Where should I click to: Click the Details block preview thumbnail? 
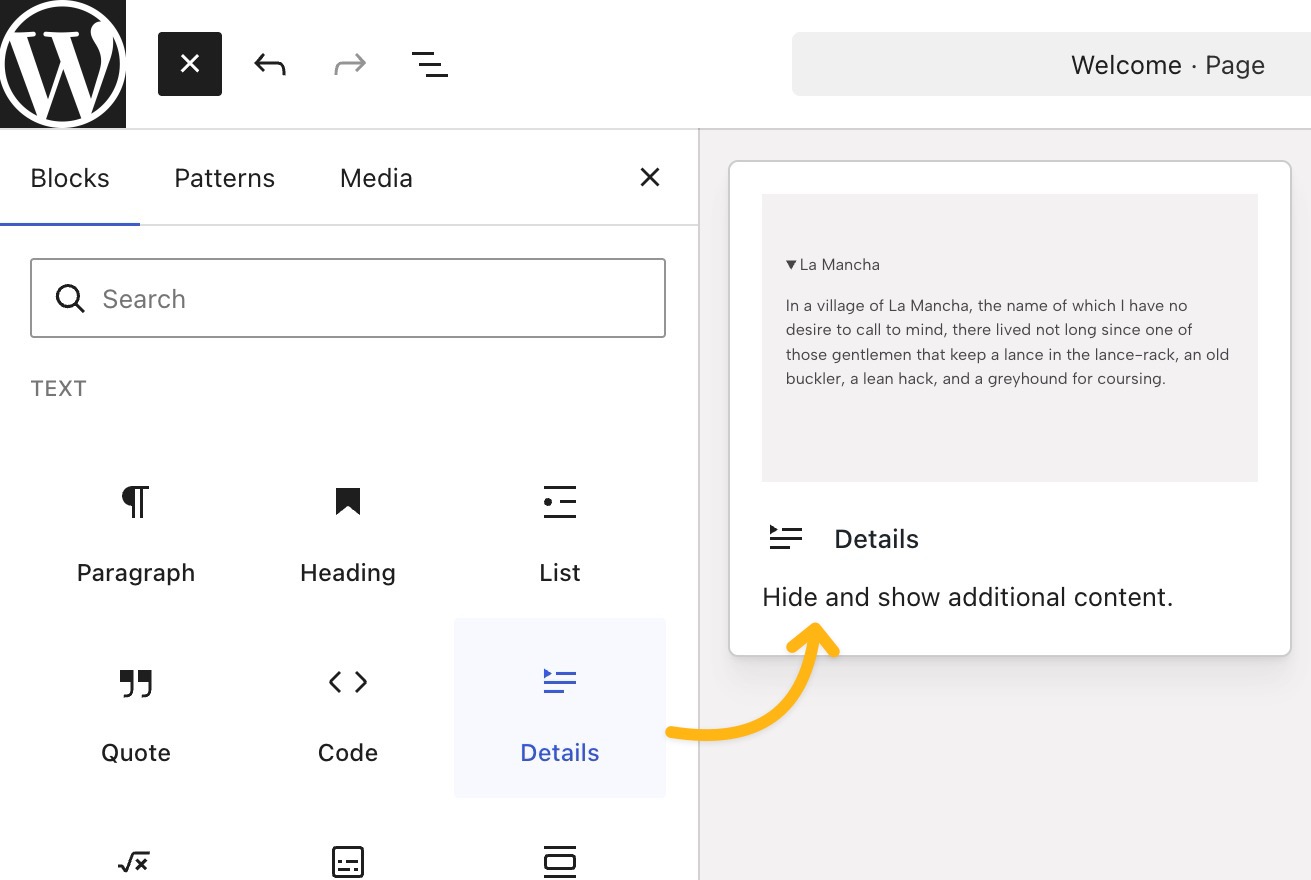[x=1010, y=338]
